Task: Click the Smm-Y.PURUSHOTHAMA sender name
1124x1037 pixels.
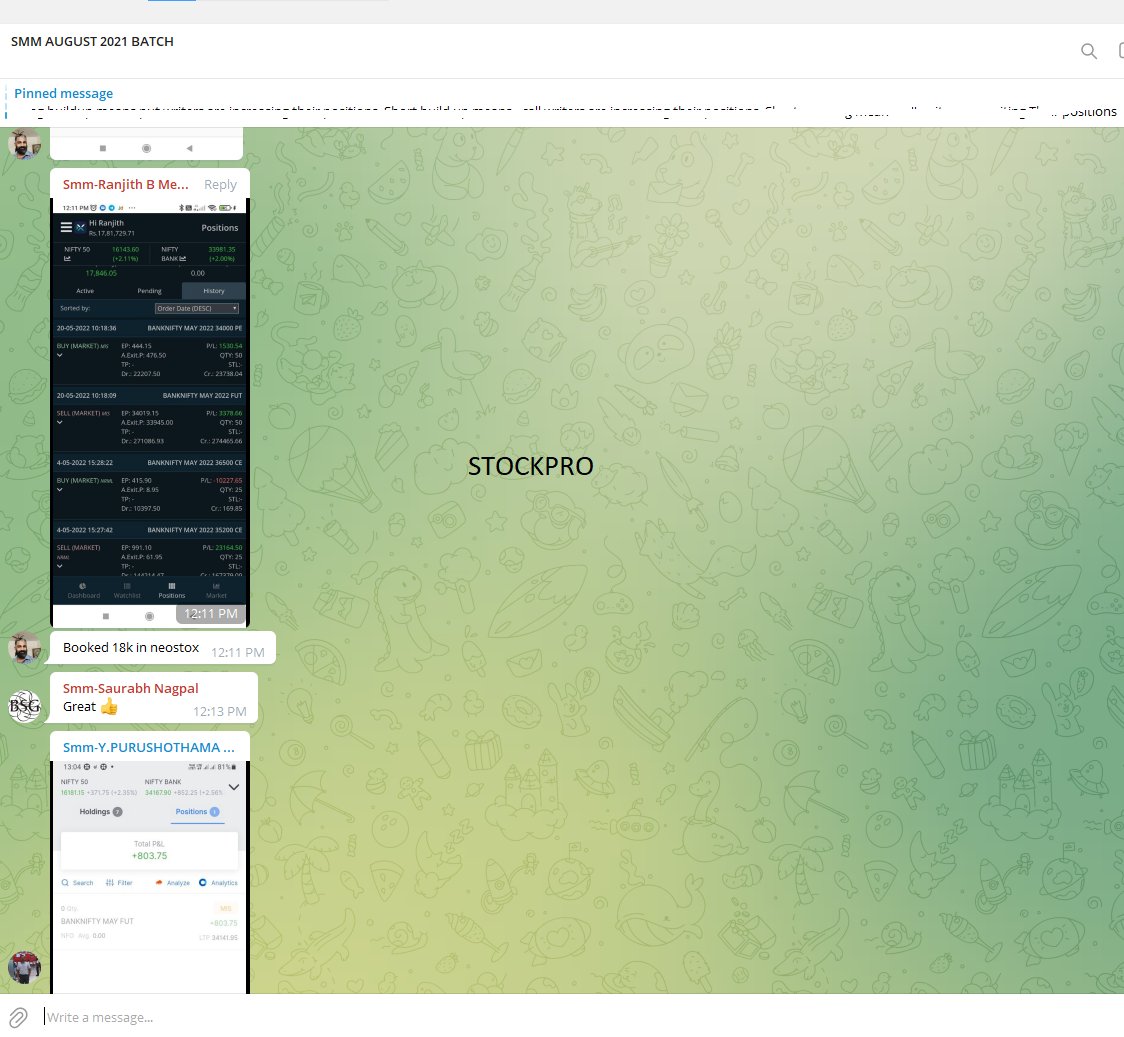Action: 148,747
